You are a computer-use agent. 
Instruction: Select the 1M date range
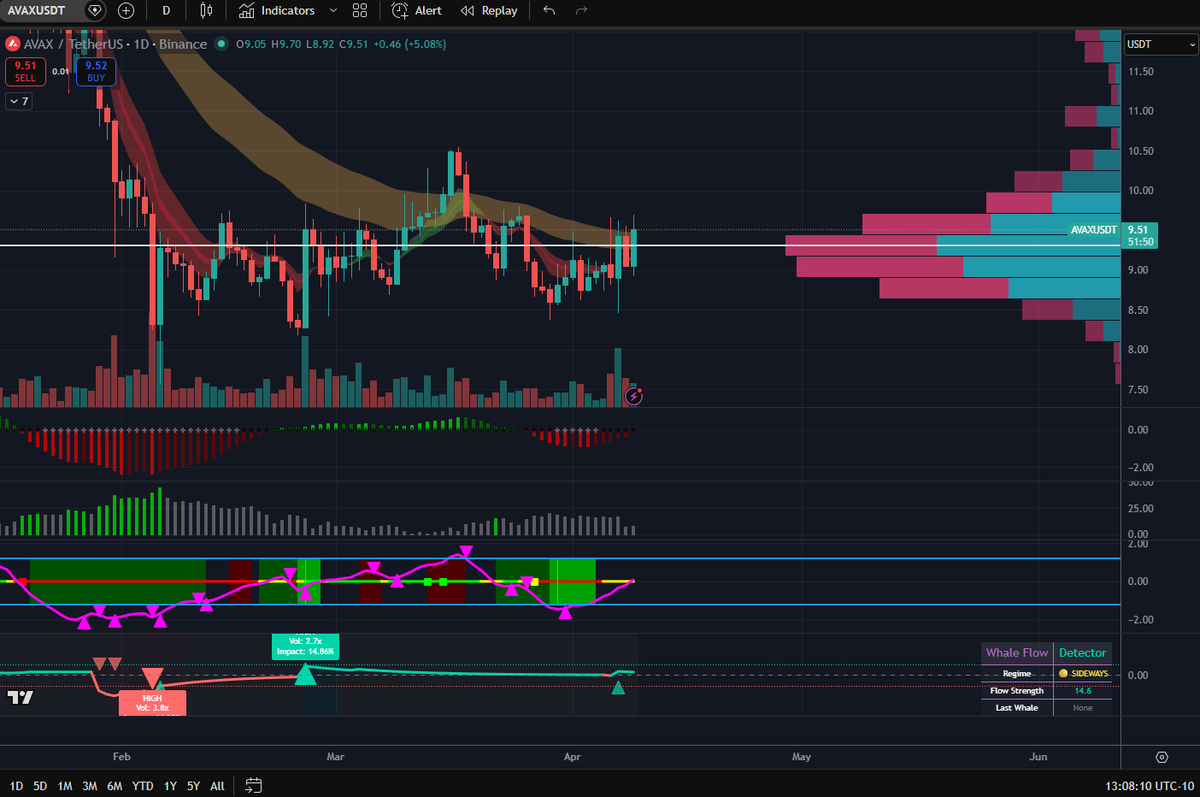point(65,786)
